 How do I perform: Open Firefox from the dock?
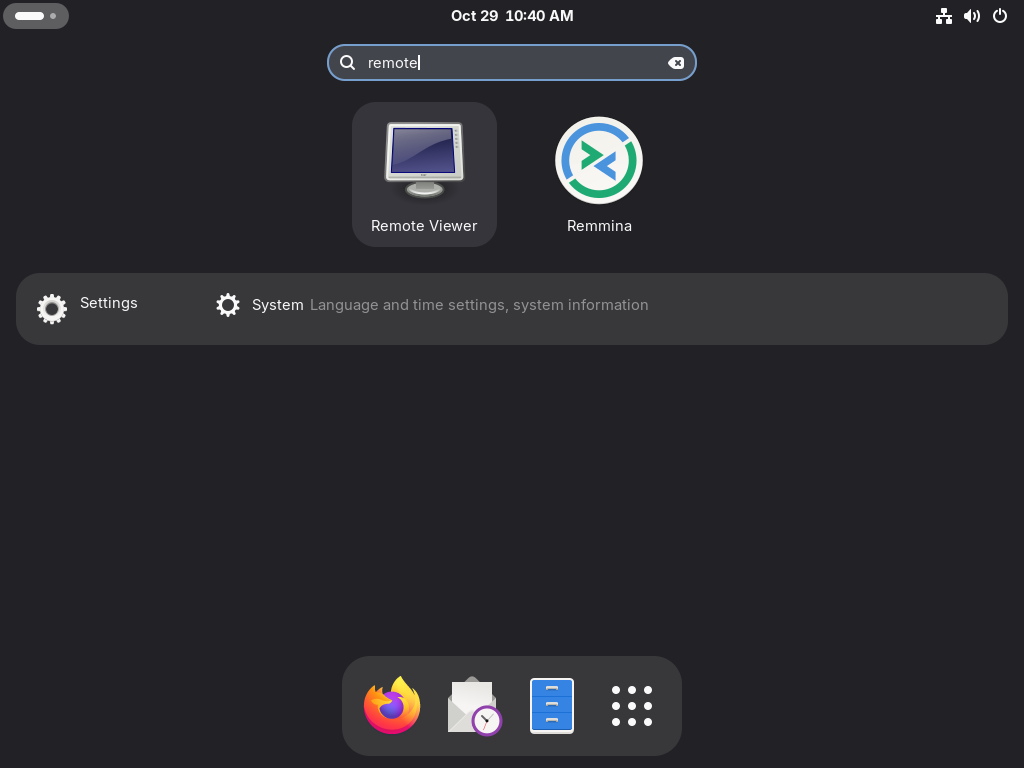coord(392,706)
